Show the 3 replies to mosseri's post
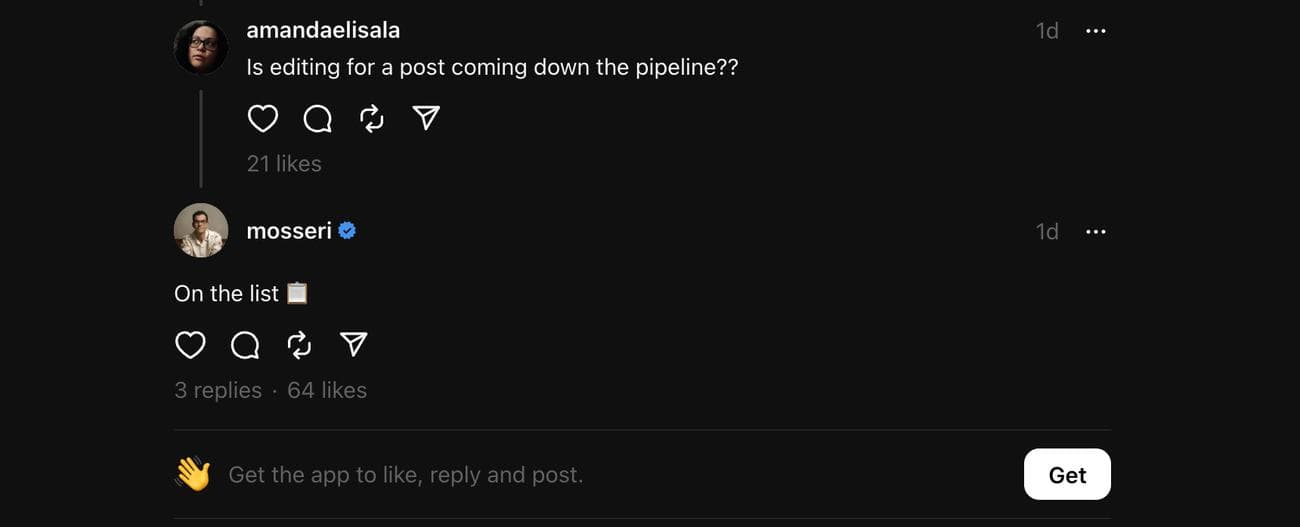1300x527 pixels. pyautogui.click(x=218, y=390)
